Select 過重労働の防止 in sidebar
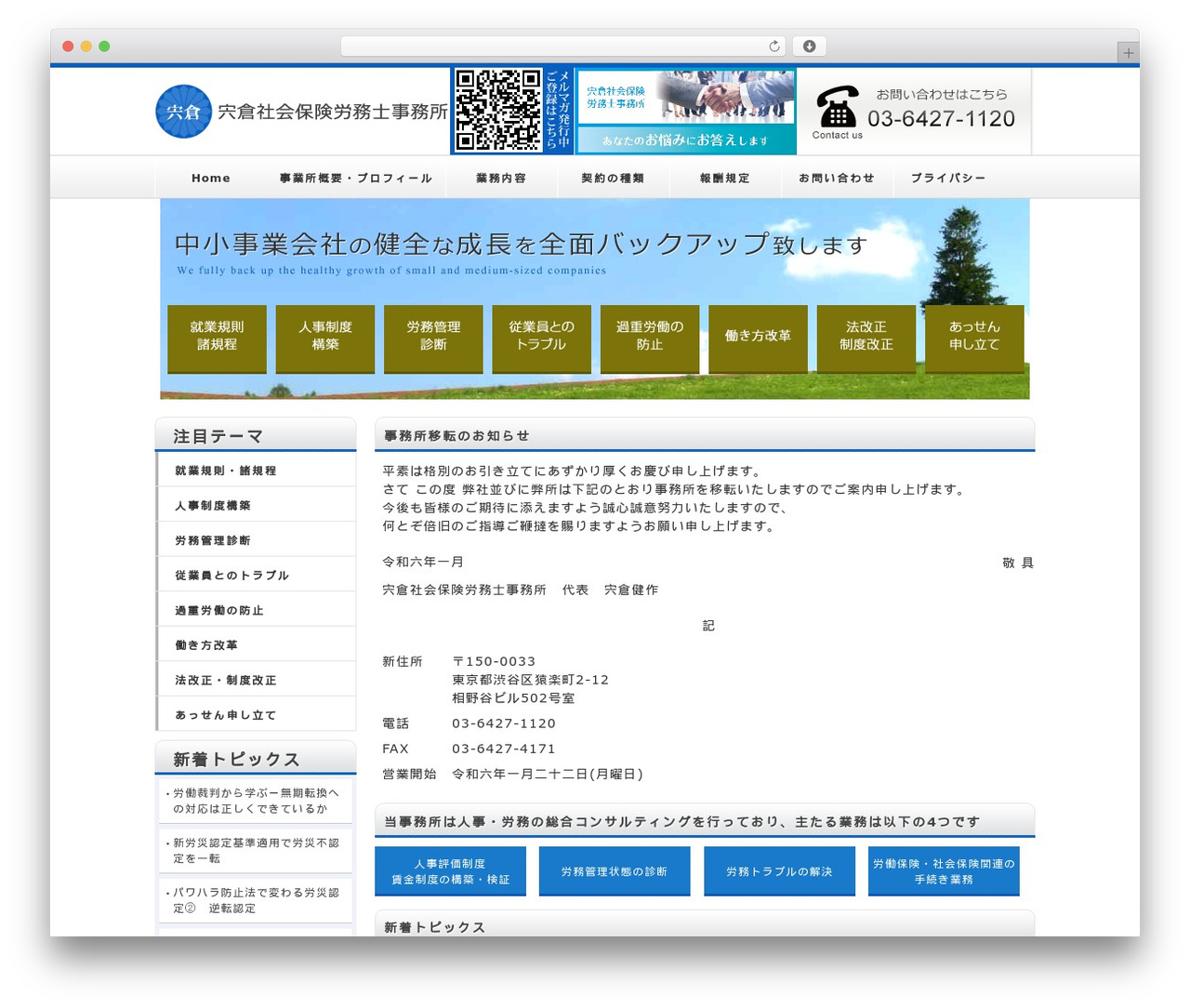 [x=256, y=610]
